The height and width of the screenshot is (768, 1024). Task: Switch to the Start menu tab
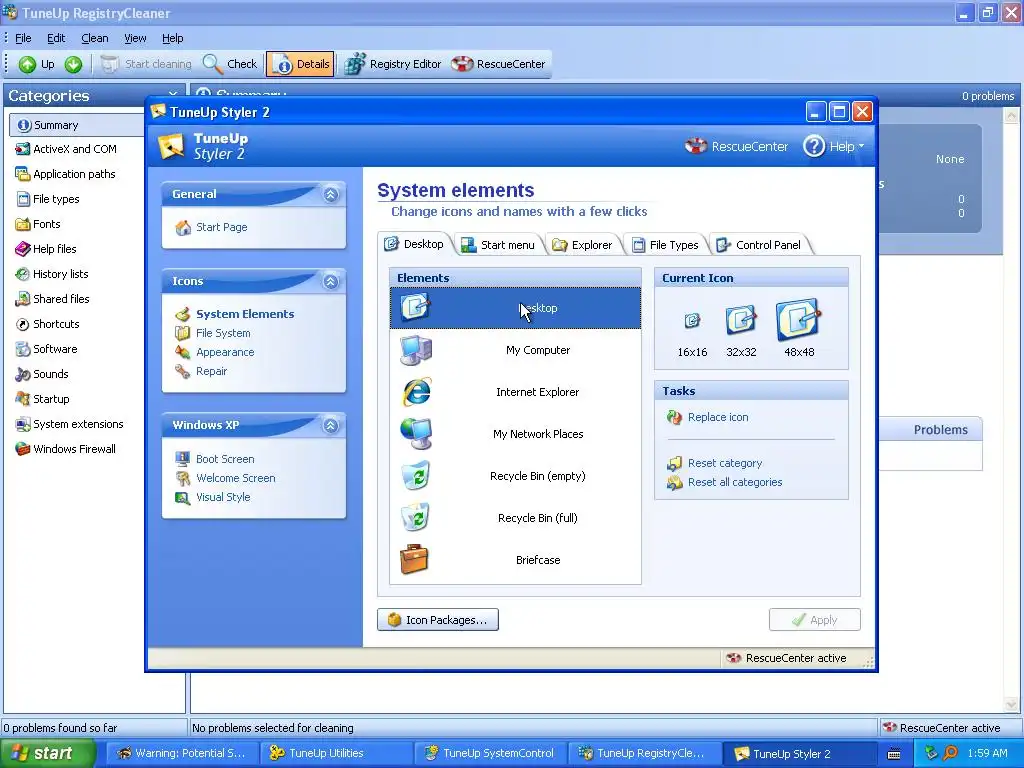pos(498,245)
